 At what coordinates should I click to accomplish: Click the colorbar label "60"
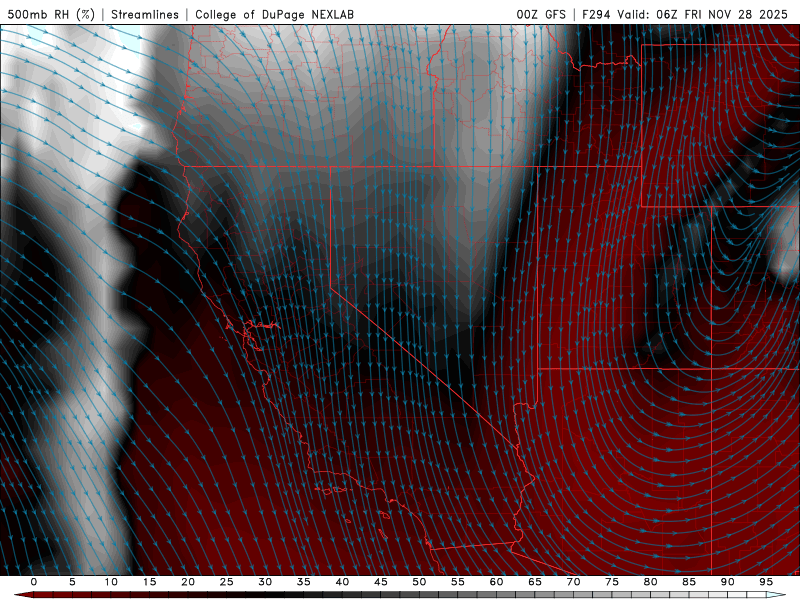tap(496, 582)
